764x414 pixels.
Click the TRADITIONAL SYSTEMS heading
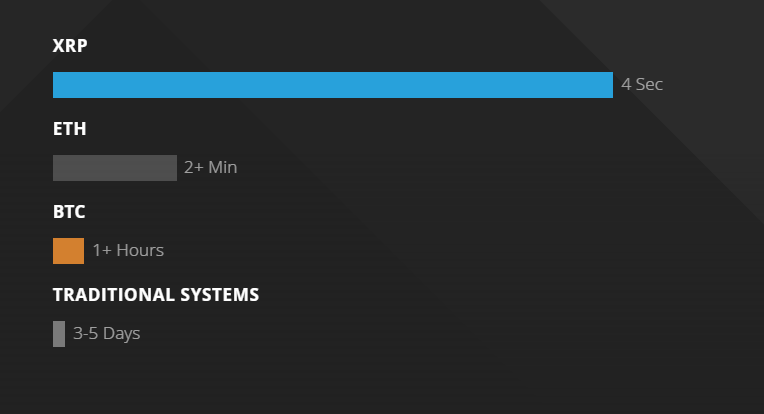pos(156,295)
